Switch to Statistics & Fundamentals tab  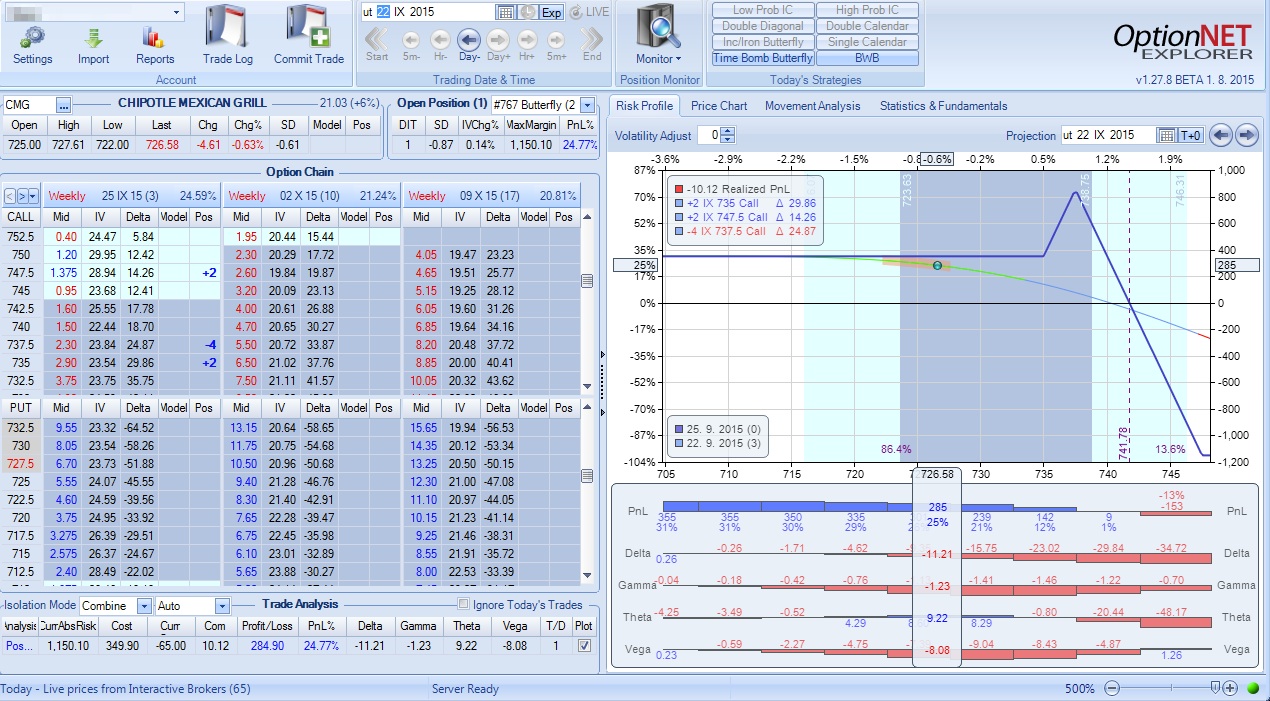pos(943,106)
